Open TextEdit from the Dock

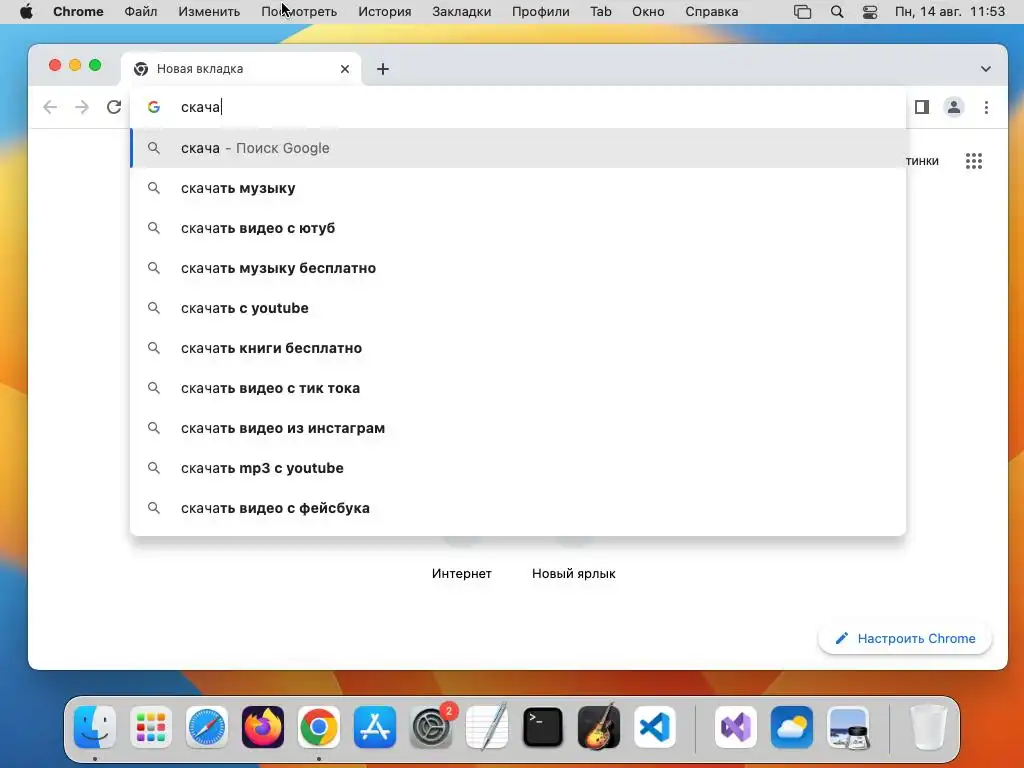[487, 727]
